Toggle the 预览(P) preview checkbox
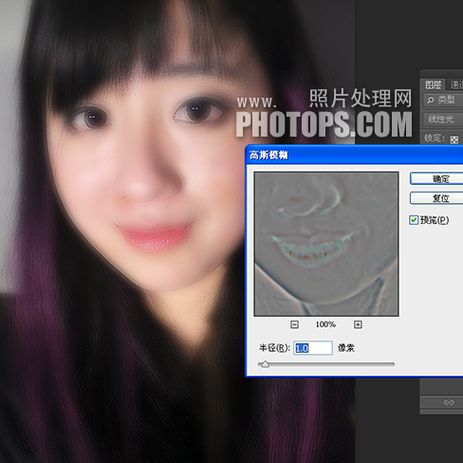Screen dimensions: 463x463 click(414, 220)
